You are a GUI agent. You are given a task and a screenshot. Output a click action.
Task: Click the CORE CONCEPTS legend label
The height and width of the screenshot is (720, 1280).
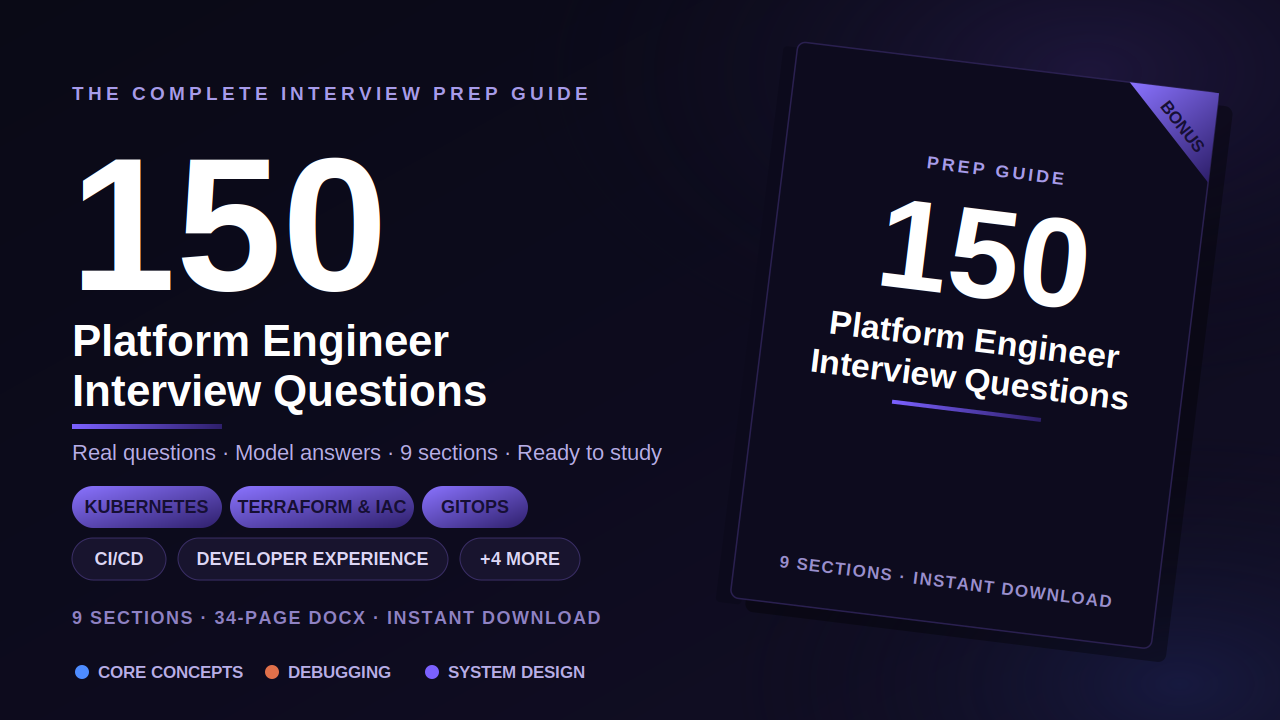171,672
